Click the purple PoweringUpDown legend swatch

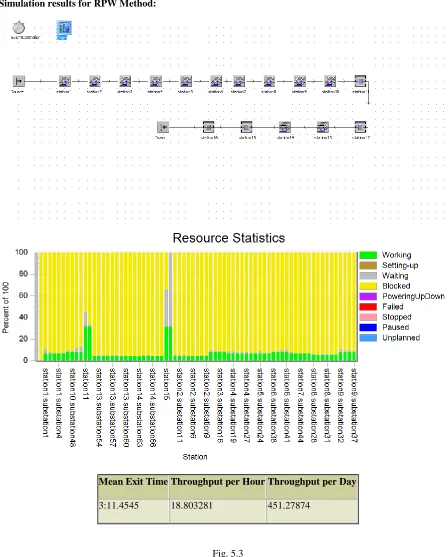point(368,296)
